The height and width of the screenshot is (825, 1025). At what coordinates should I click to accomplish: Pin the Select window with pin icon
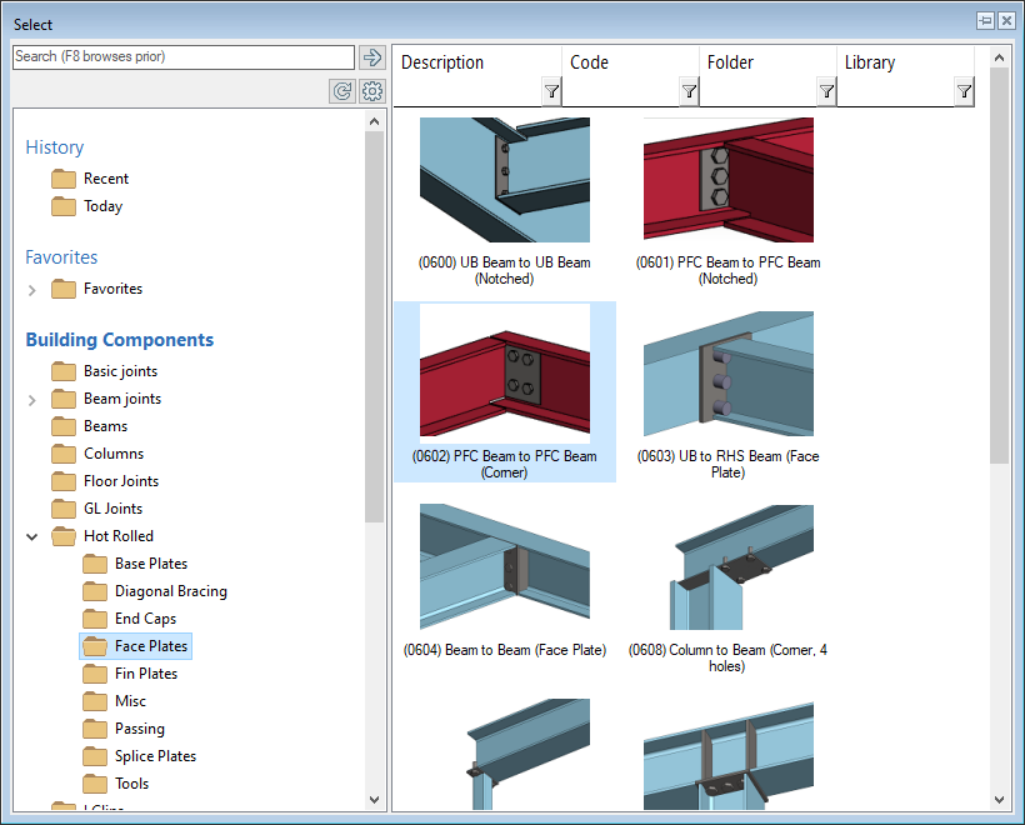pos(985,21)
